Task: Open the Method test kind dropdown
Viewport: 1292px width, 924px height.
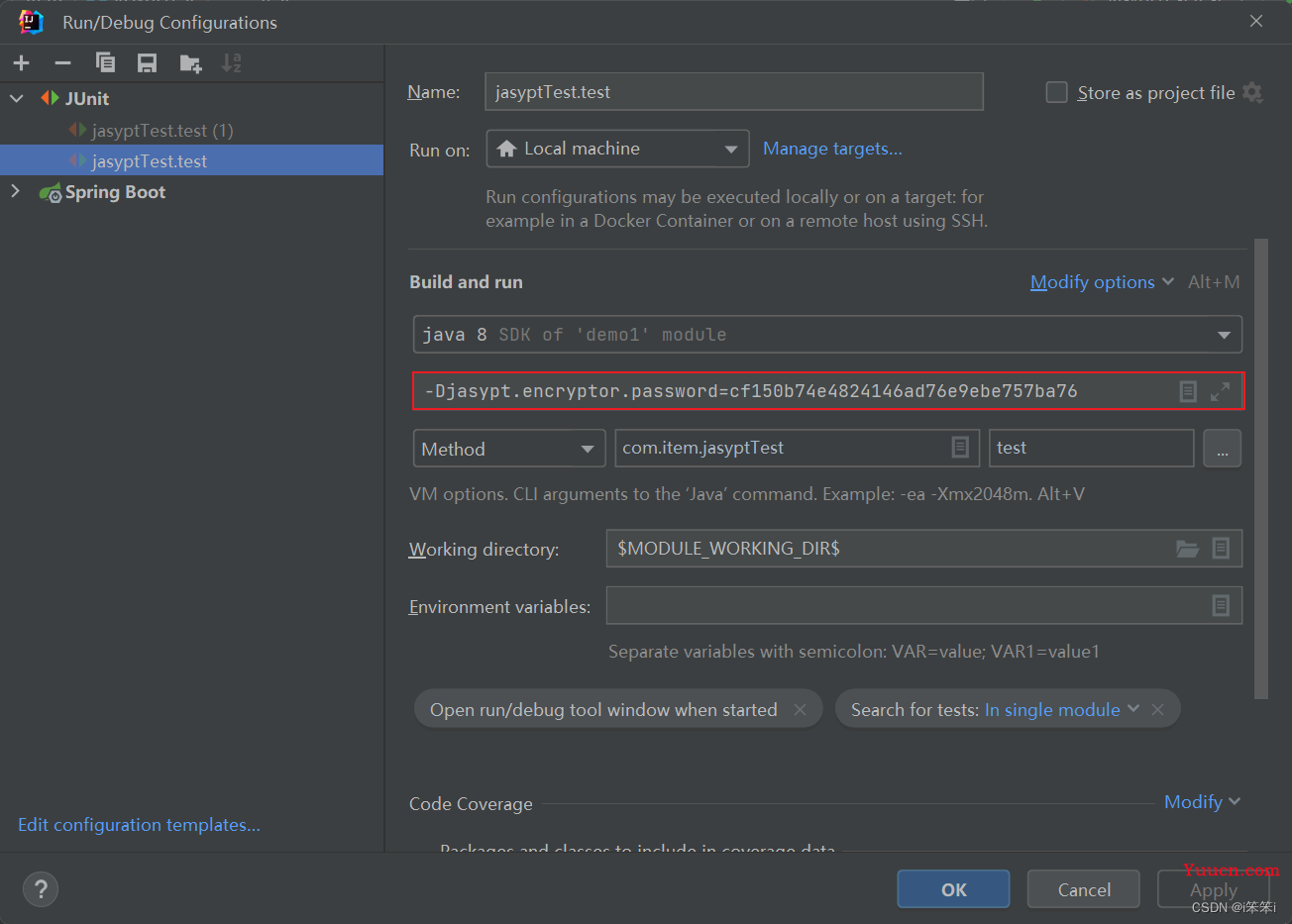Action: (x=508, y=449)
